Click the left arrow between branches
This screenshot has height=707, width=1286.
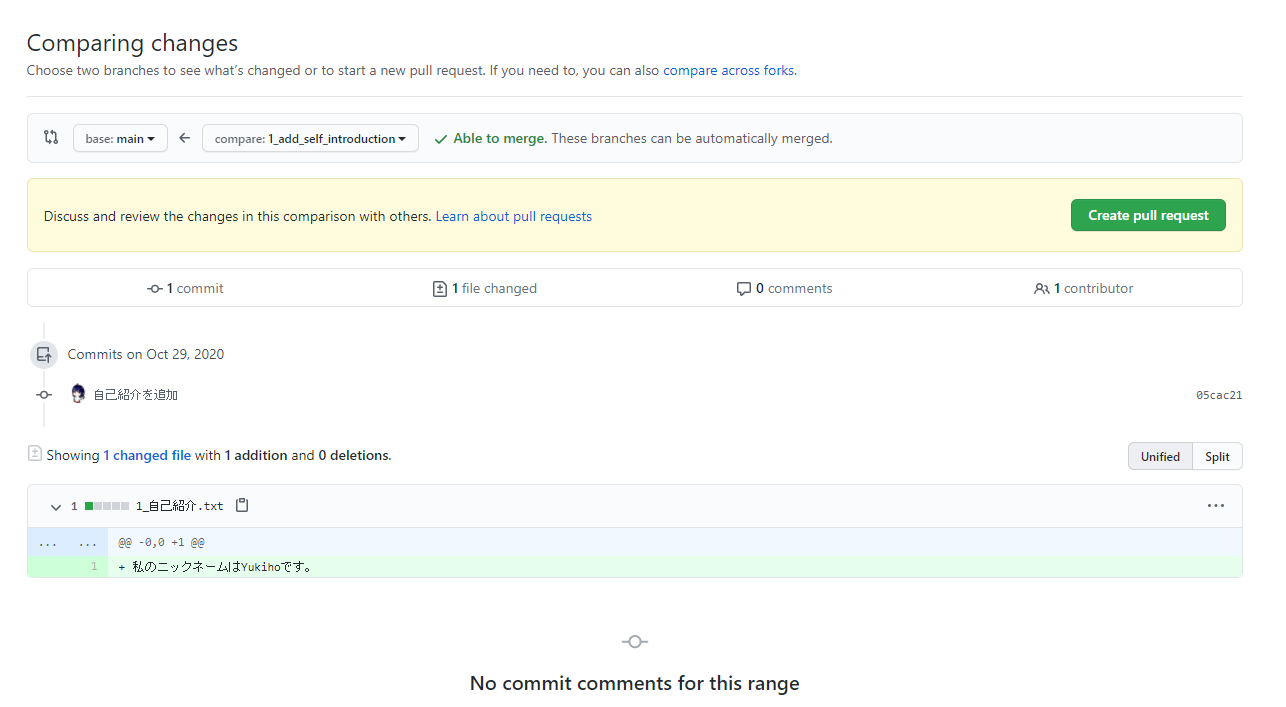(185, 138)
